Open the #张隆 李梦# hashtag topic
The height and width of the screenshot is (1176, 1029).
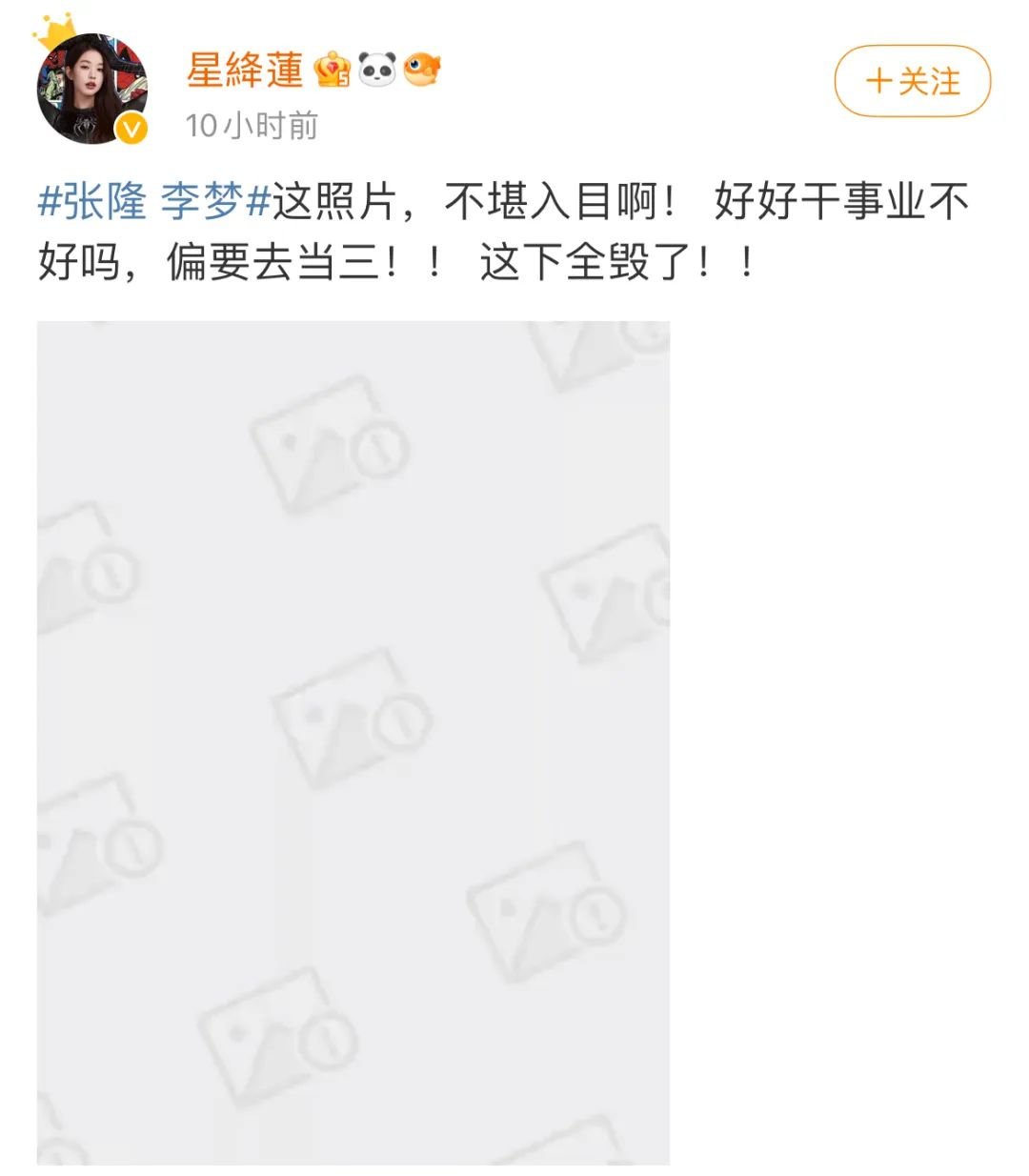click(154, 202)
